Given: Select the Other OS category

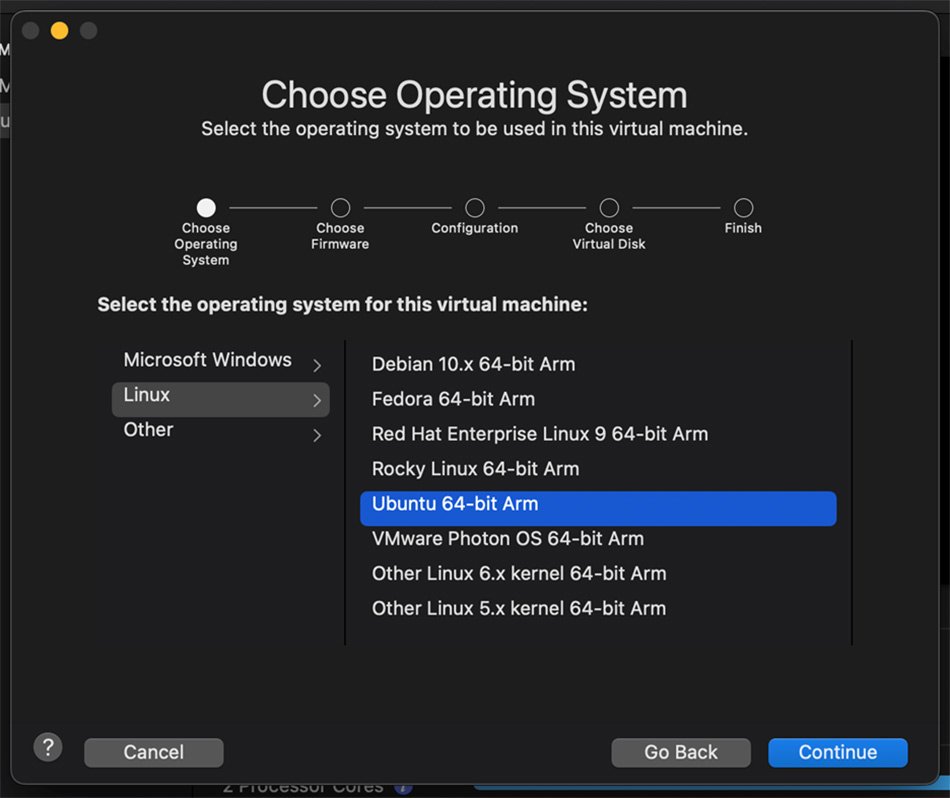Looking at the screenshot, I should pos(149,430).
